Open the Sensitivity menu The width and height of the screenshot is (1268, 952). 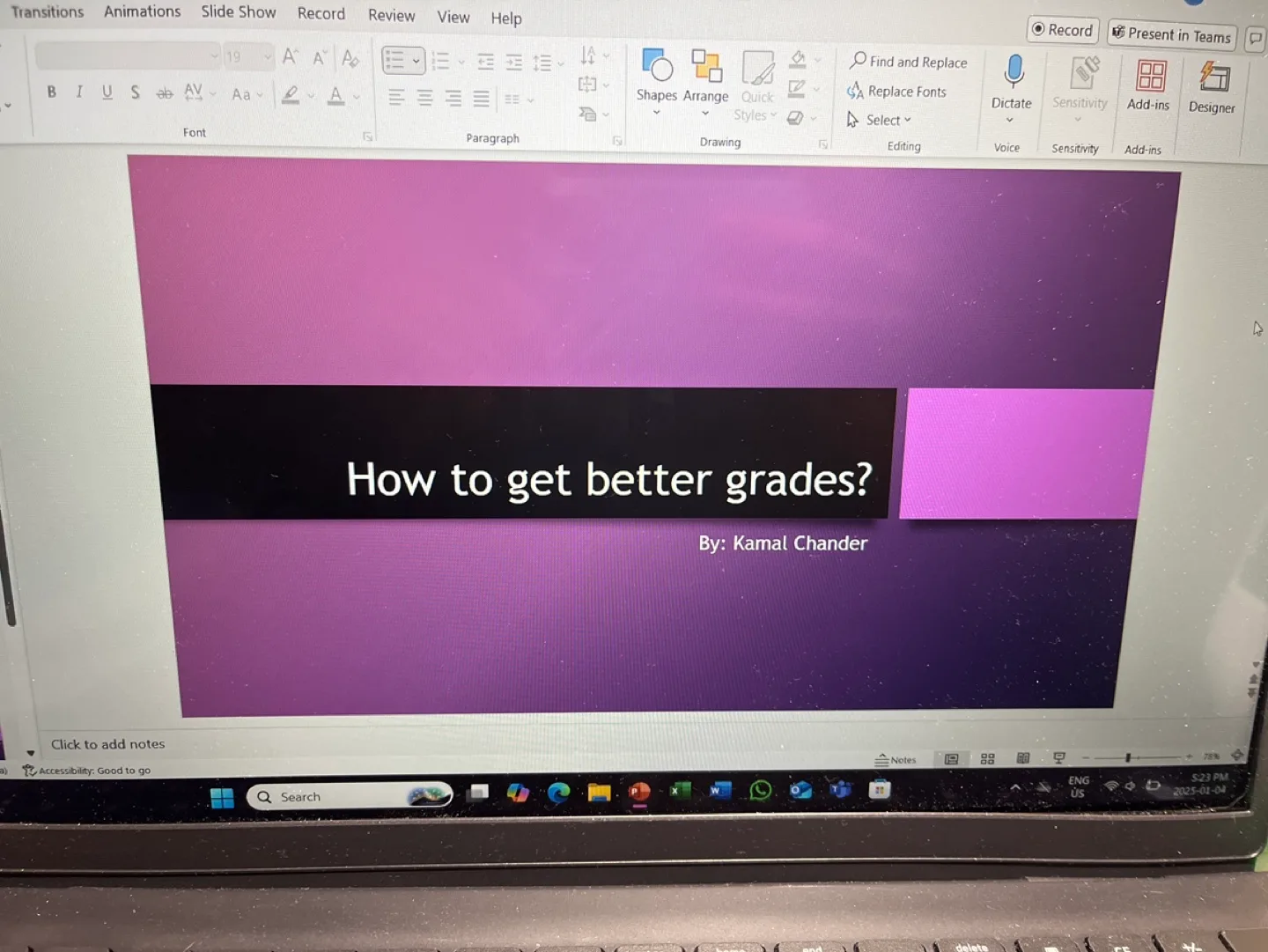[1080, 90]
